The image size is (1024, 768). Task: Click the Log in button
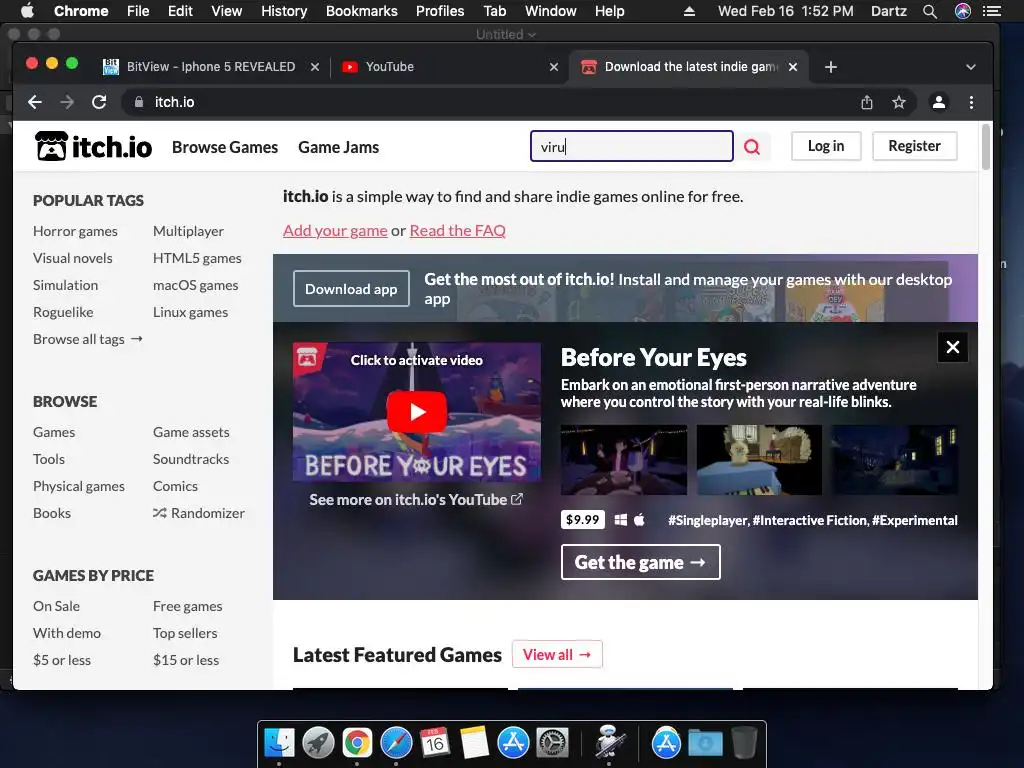coord(826,146)
